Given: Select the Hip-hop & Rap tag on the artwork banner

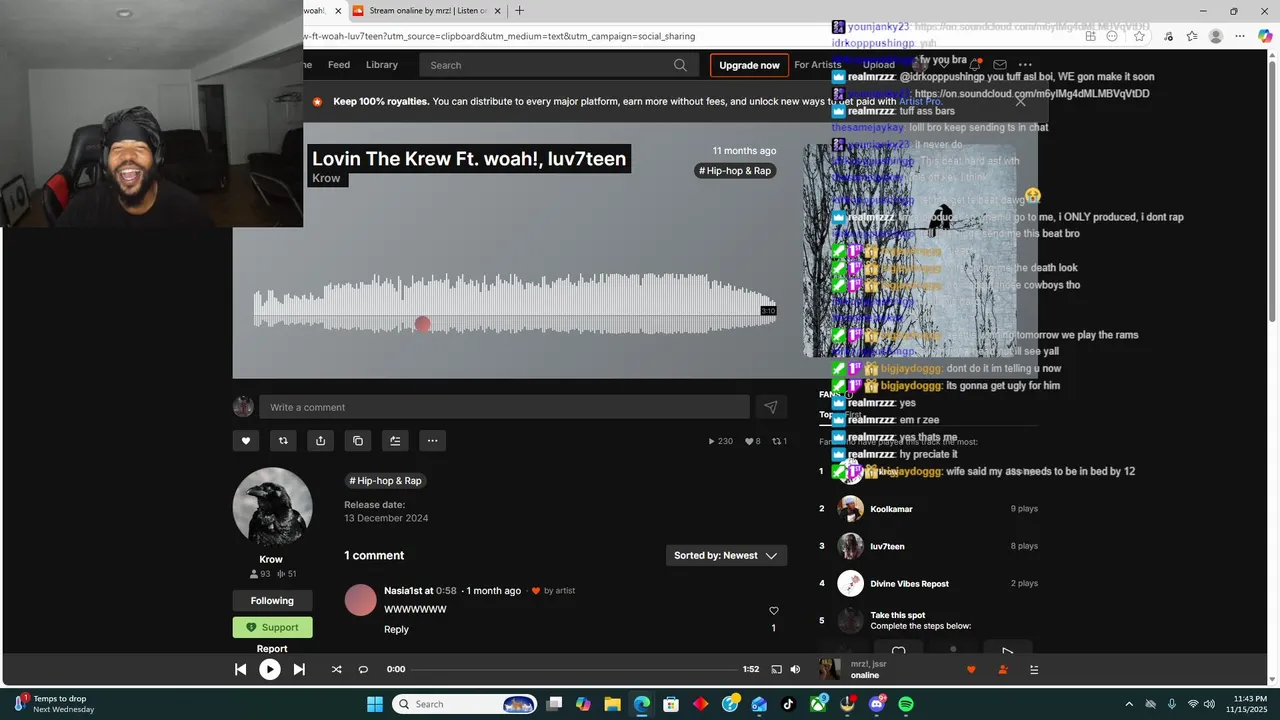Looking at the screenshot, I should (735, 171).
